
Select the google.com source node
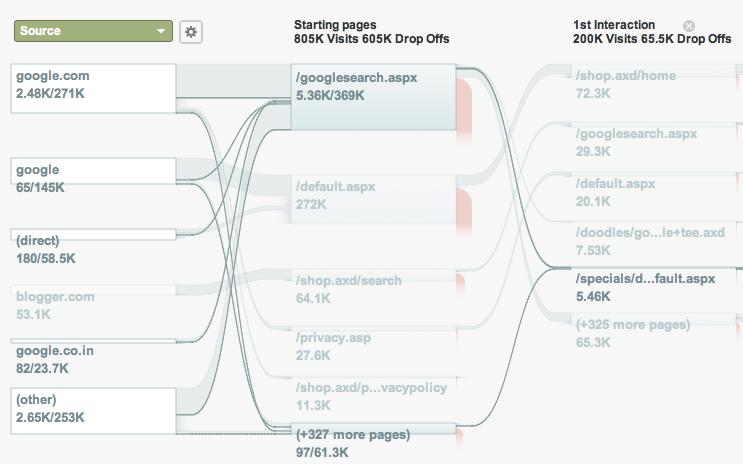tap(93, 89)
